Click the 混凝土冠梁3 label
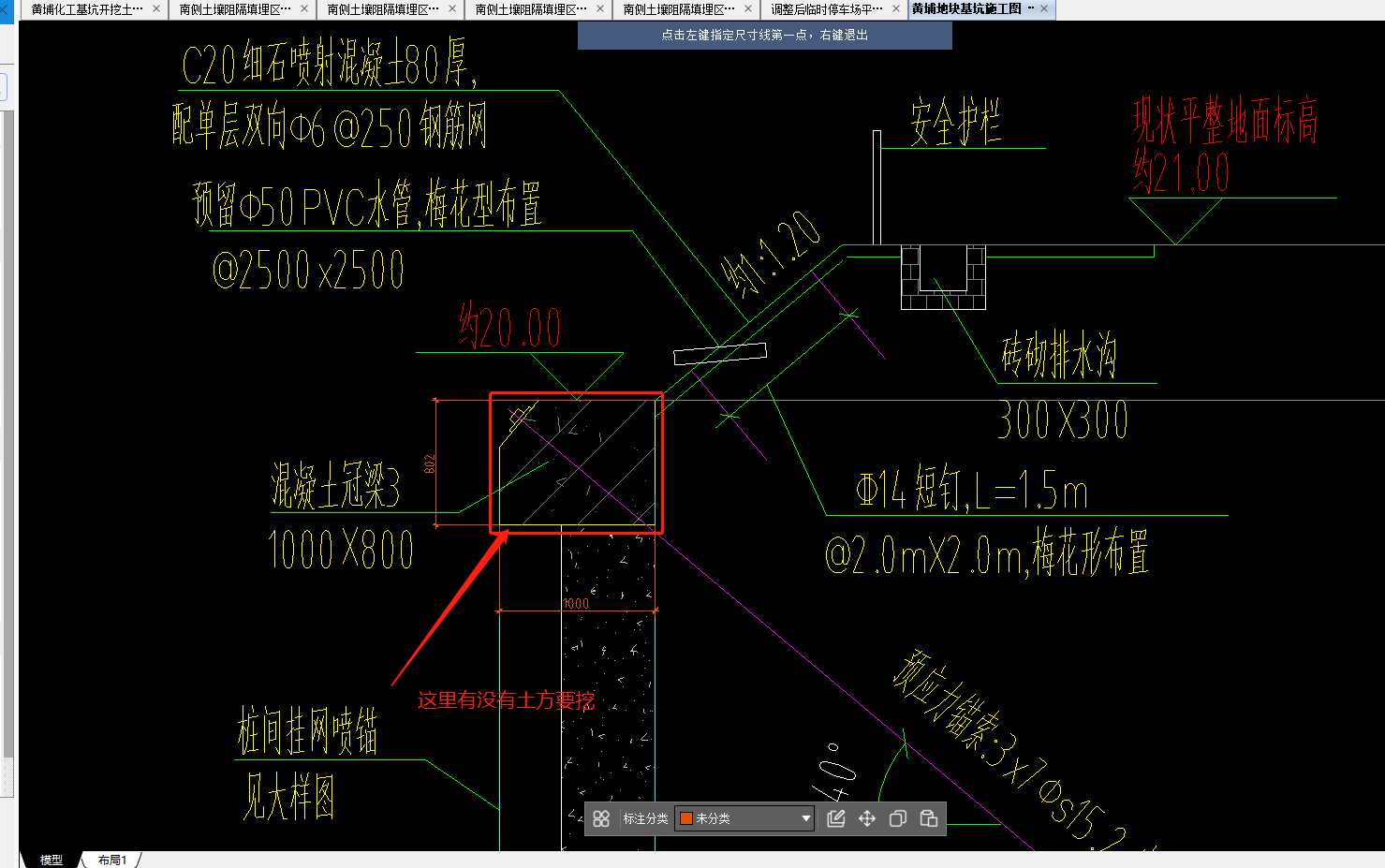 (x=336, y=485)
